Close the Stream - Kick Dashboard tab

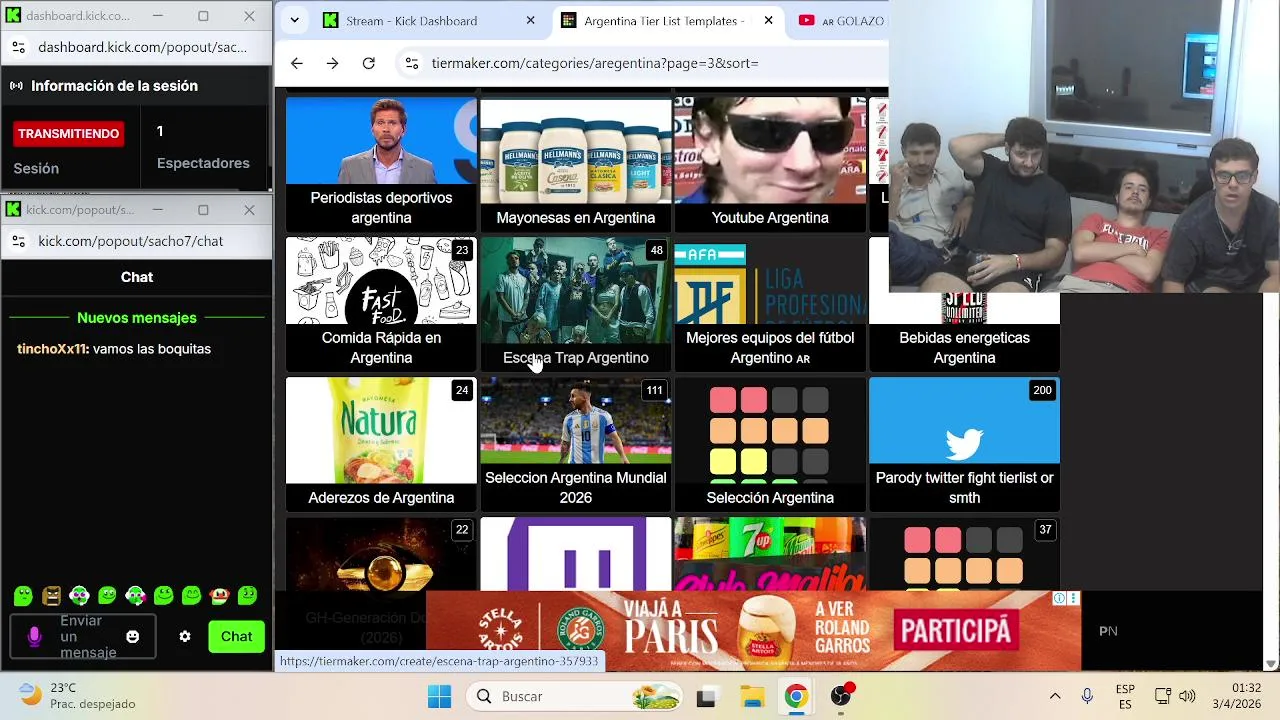pyautogui.click(x=531, y=20)
